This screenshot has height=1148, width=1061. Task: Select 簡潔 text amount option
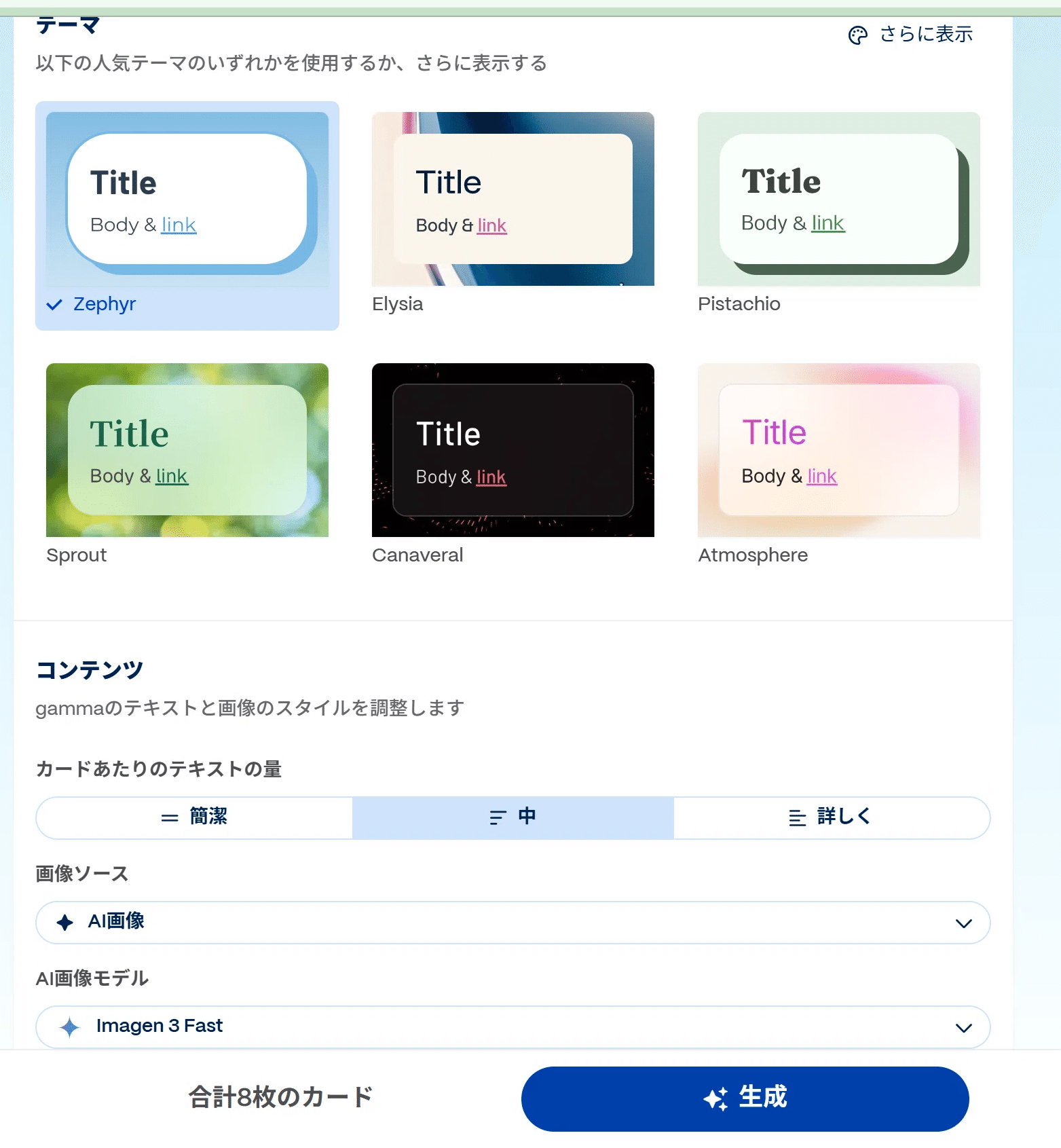[194, 817]
